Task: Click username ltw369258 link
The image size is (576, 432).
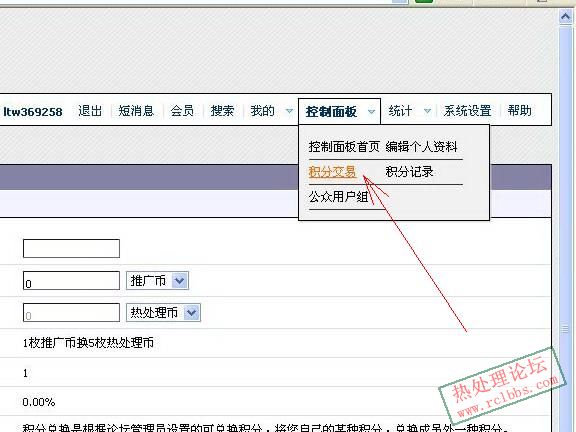Action: click(x=33, y=112)
